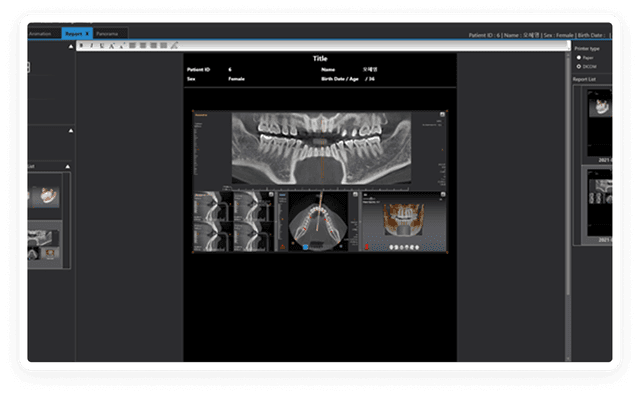This screenshot has height=395, width=640.
Task: Click the Report List heading
Action: 584,79
